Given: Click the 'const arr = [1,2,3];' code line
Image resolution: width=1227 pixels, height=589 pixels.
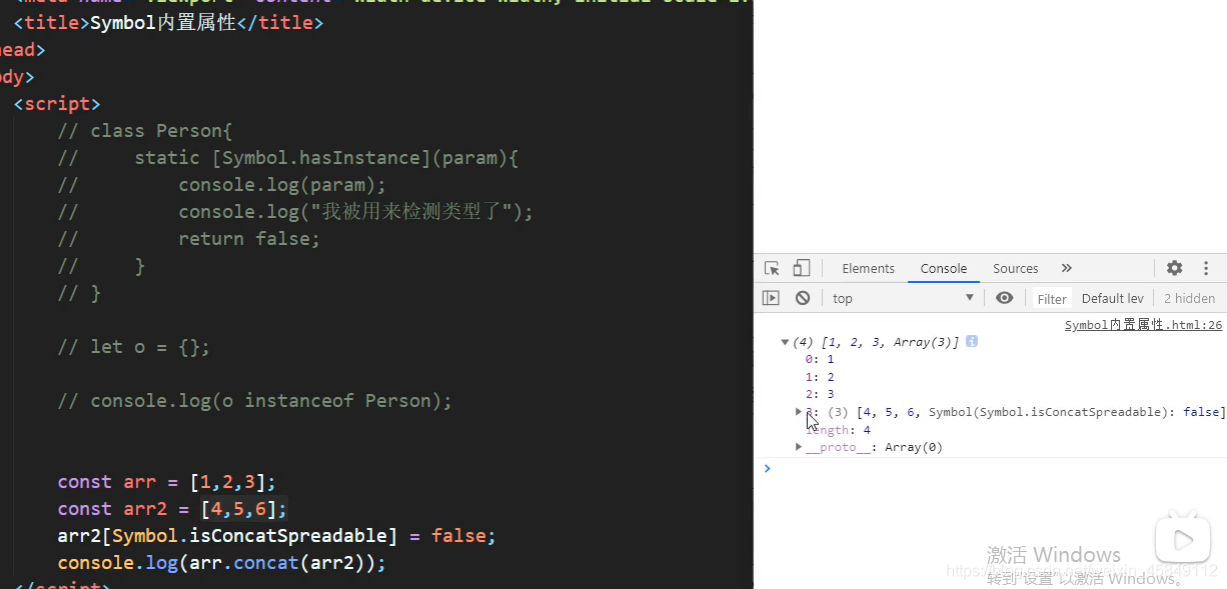Looking at the screenshot, I should (166, 482).
